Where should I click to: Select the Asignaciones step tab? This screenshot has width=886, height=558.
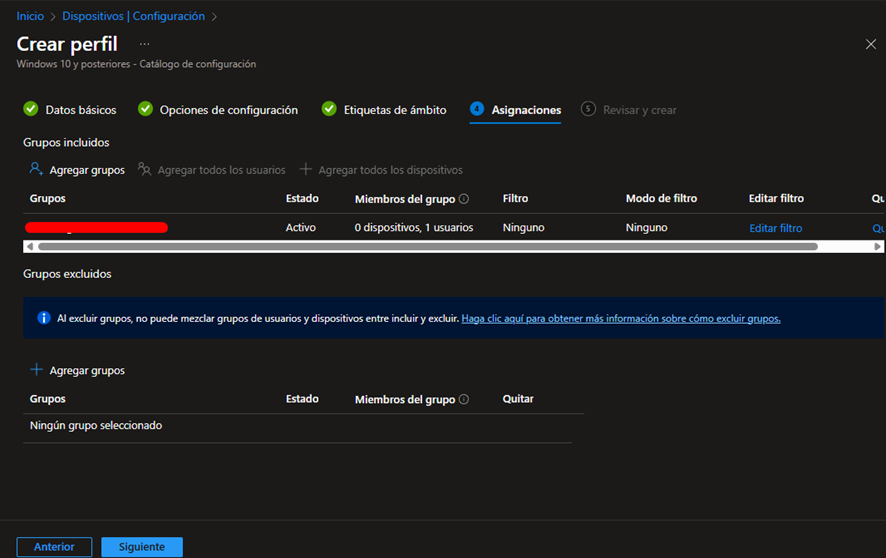[526, 110]
